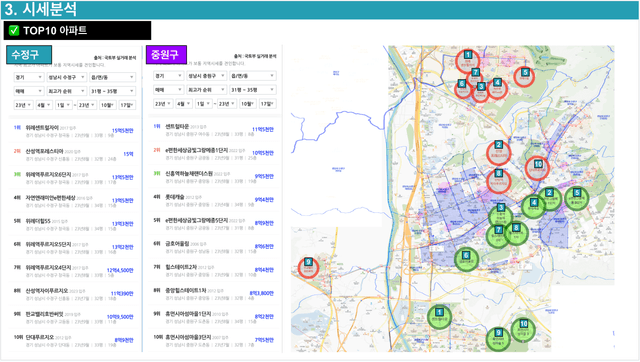640x362 pixels.
Task: Open 위례역푸르지오6단지 listing
Action: click(73, 178)
